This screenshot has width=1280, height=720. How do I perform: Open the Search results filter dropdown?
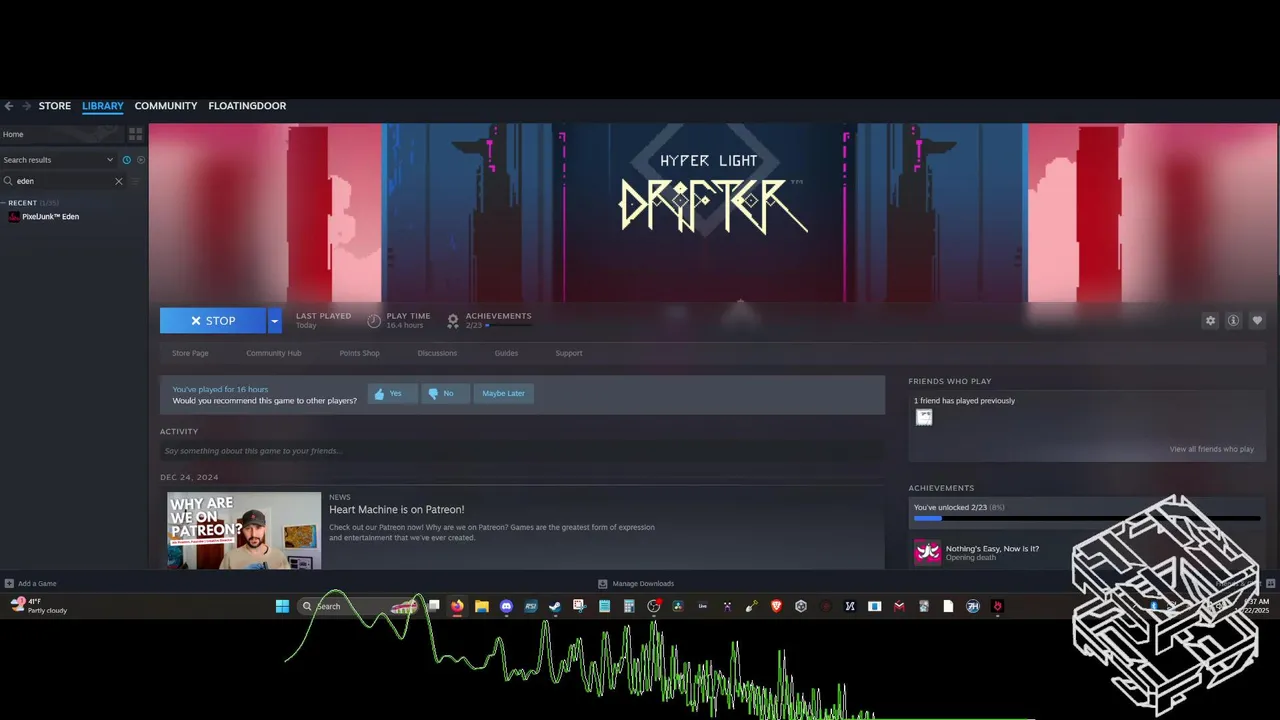click(58, 160)
